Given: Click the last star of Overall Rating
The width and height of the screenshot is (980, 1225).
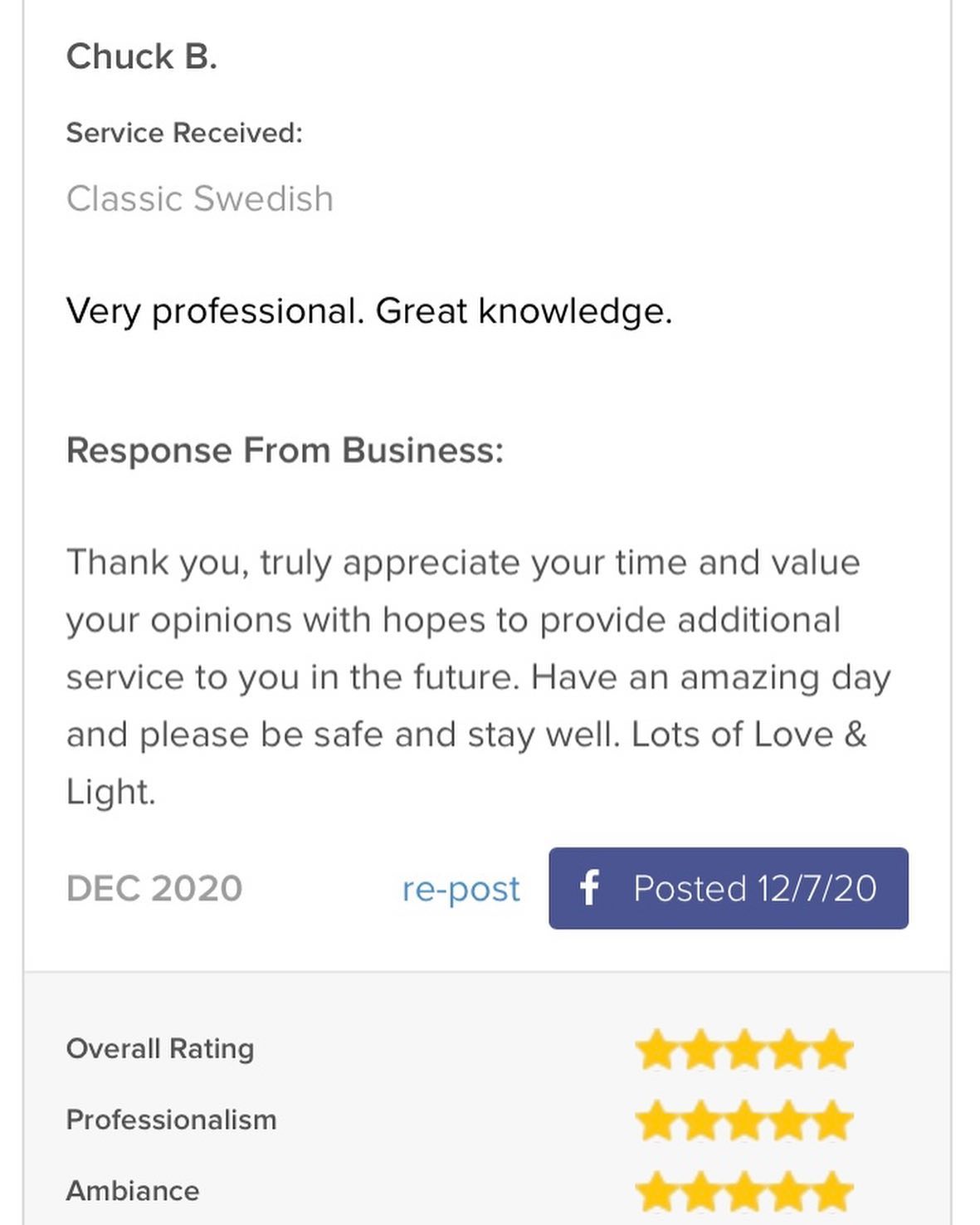Looking at the screenshot, I should pyautogui.click(x=833, y=1050).
